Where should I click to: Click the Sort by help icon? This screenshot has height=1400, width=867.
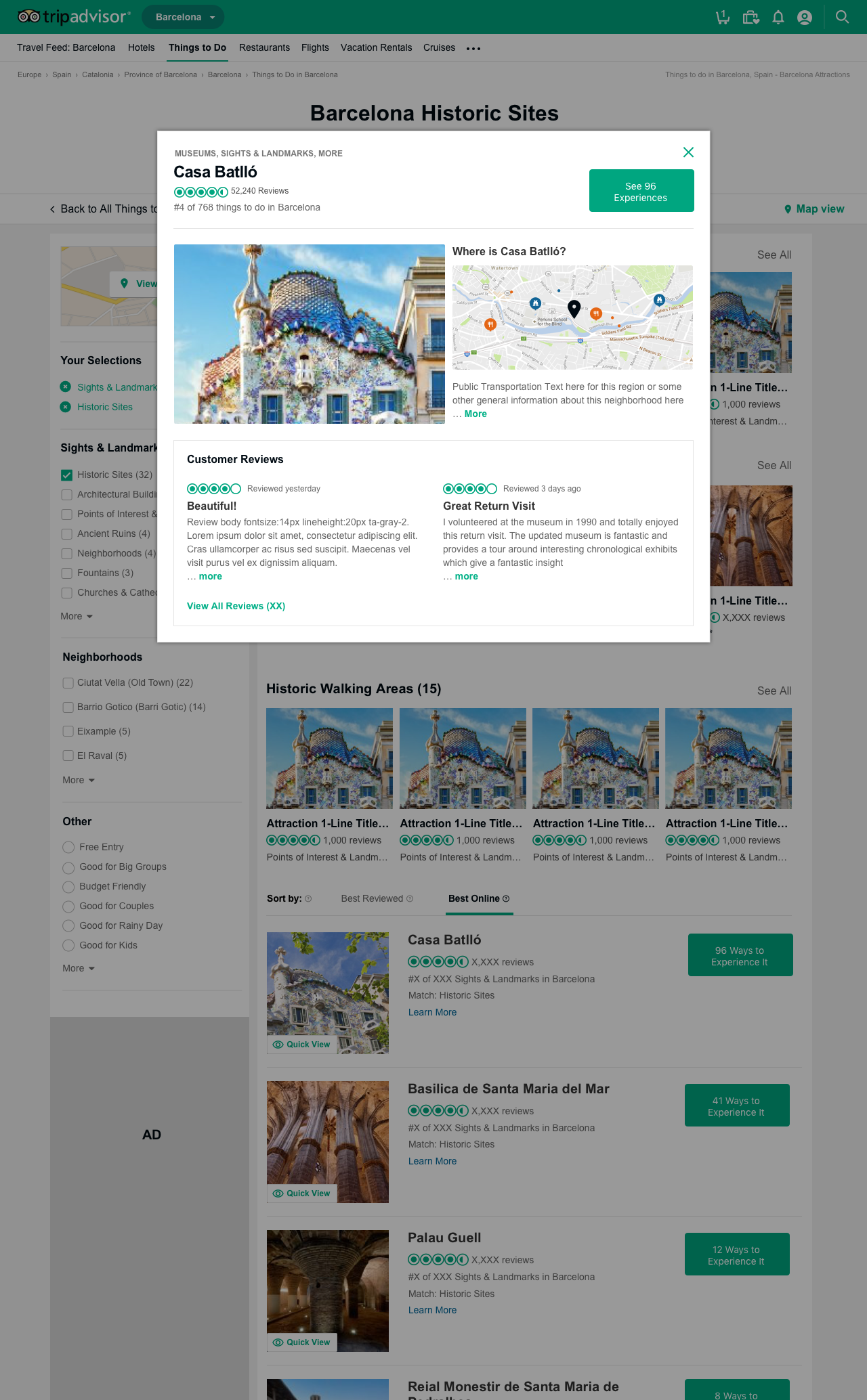pos(308,898)
